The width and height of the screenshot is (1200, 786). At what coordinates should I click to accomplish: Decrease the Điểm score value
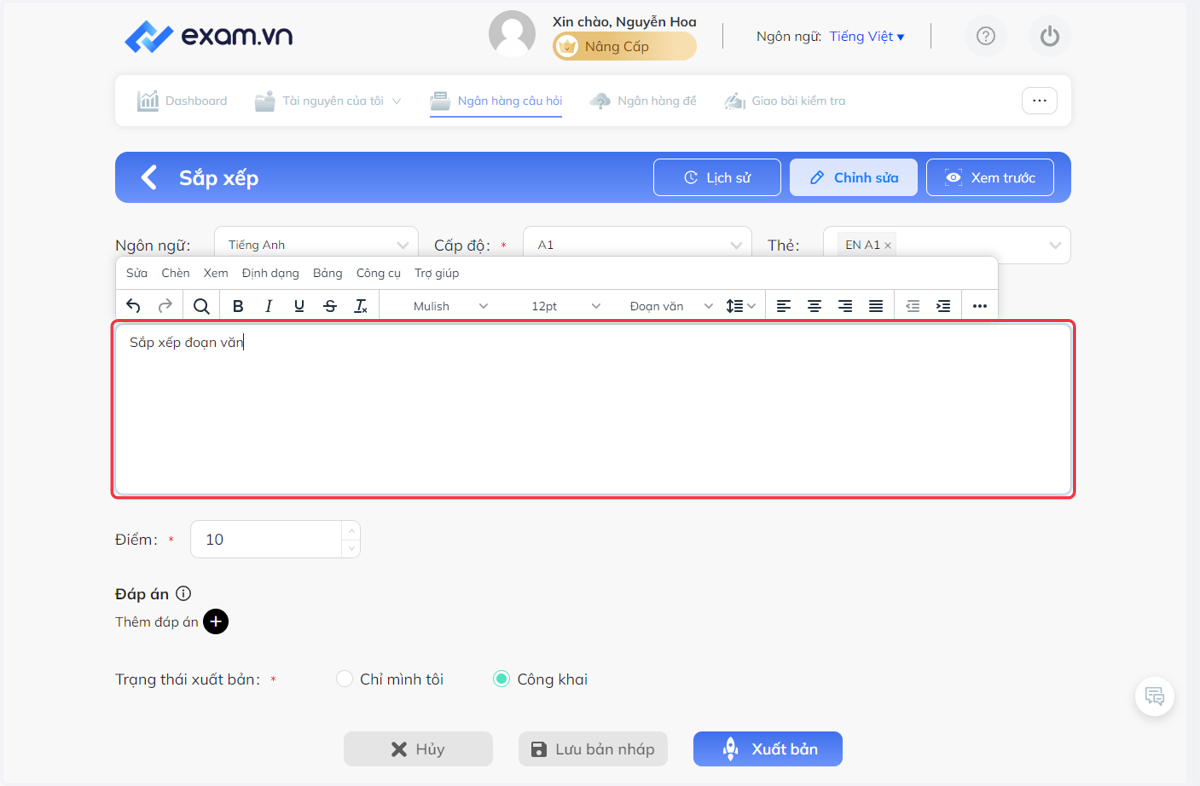350,548
